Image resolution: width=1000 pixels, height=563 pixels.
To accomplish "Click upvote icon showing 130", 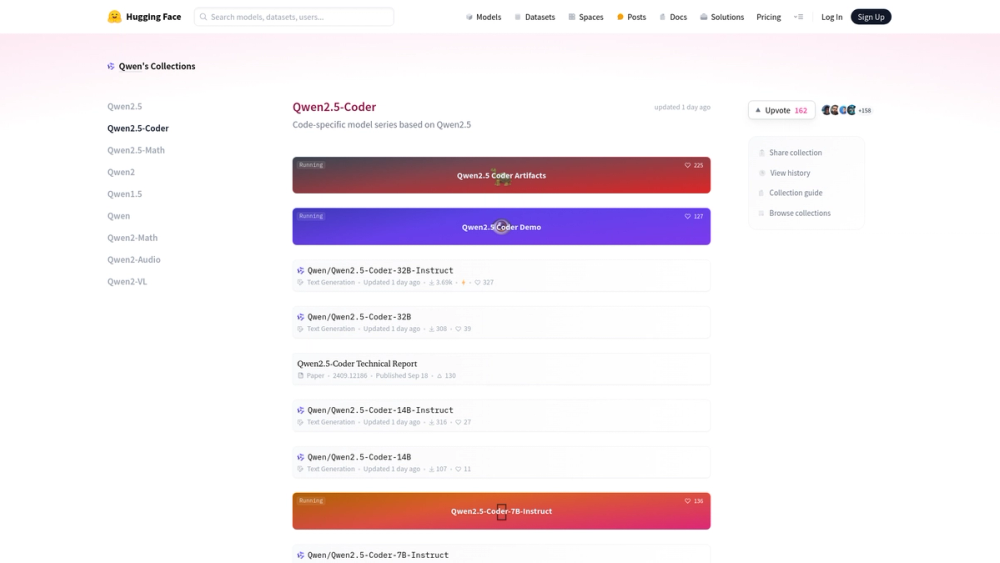I will click(x=439, y=376).
